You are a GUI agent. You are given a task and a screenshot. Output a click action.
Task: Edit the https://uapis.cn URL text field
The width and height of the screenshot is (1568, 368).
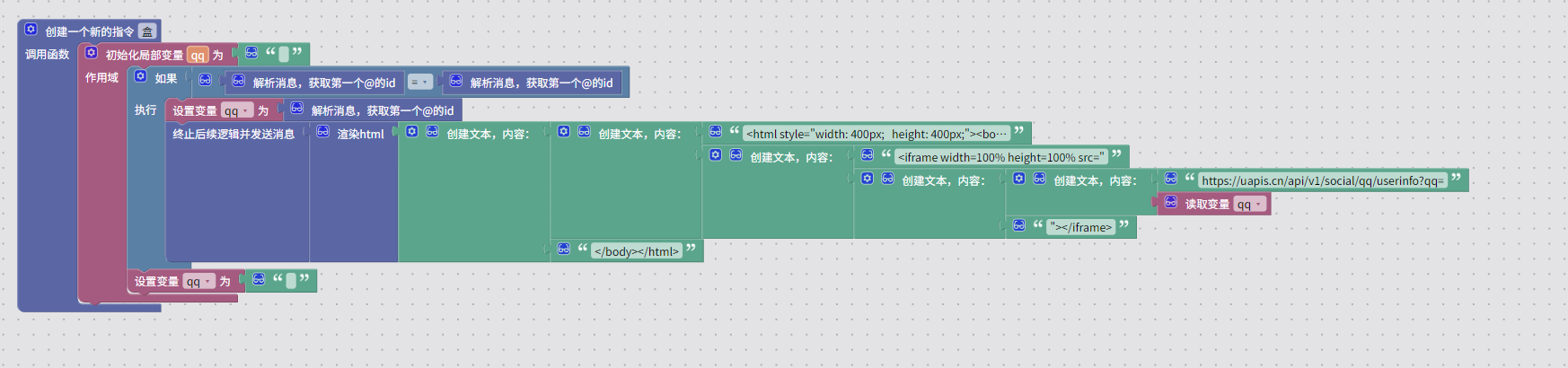(x=1322, y=180)
